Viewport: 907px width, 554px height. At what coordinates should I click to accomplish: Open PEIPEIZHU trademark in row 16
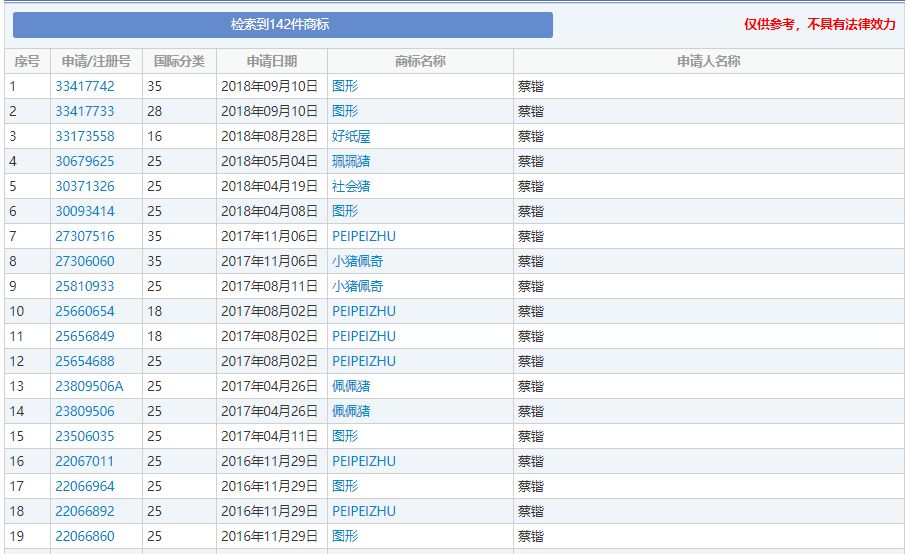(364, 461)
